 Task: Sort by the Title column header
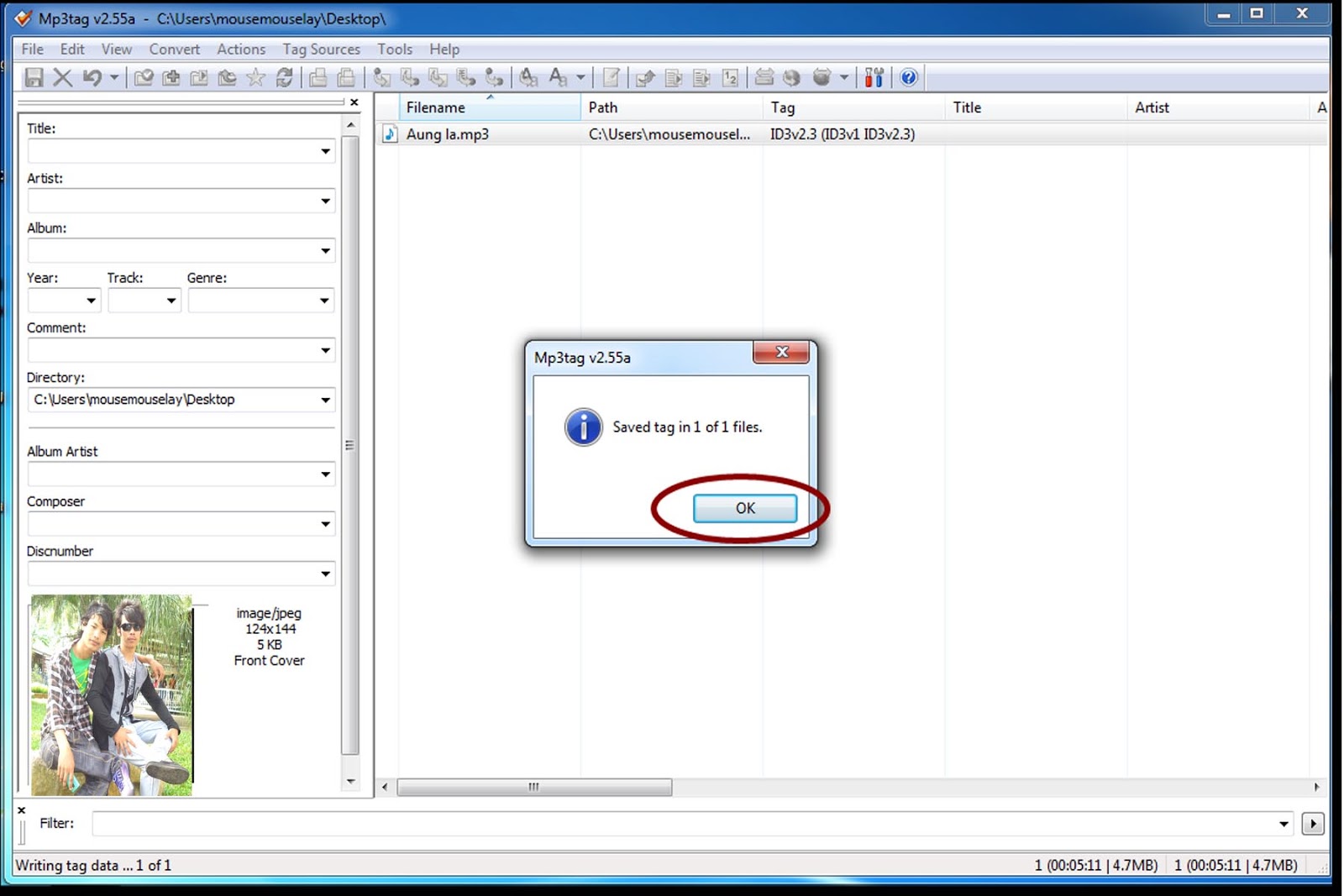pos(1036,107)
